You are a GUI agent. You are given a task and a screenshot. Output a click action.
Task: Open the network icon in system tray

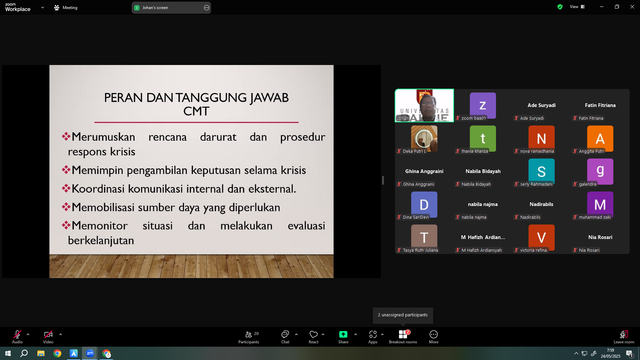(584, 353)
